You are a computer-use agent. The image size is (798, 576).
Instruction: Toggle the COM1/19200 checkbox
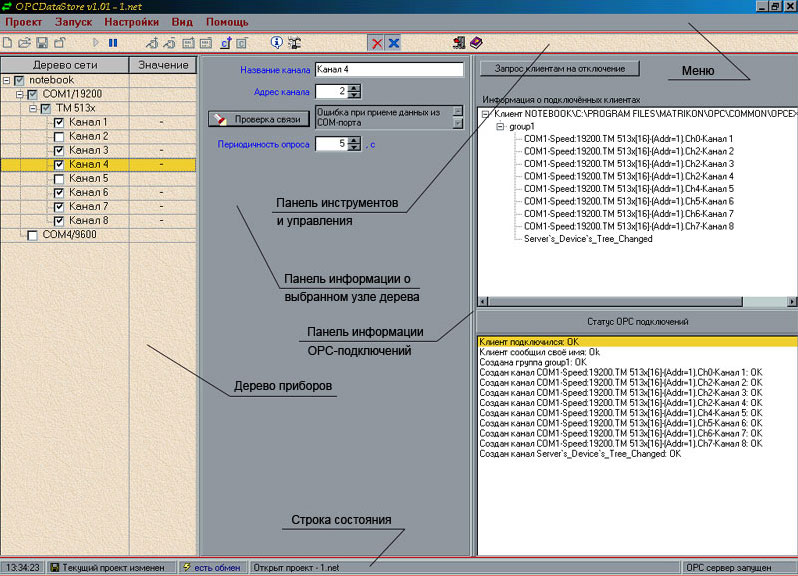[33, 95]
